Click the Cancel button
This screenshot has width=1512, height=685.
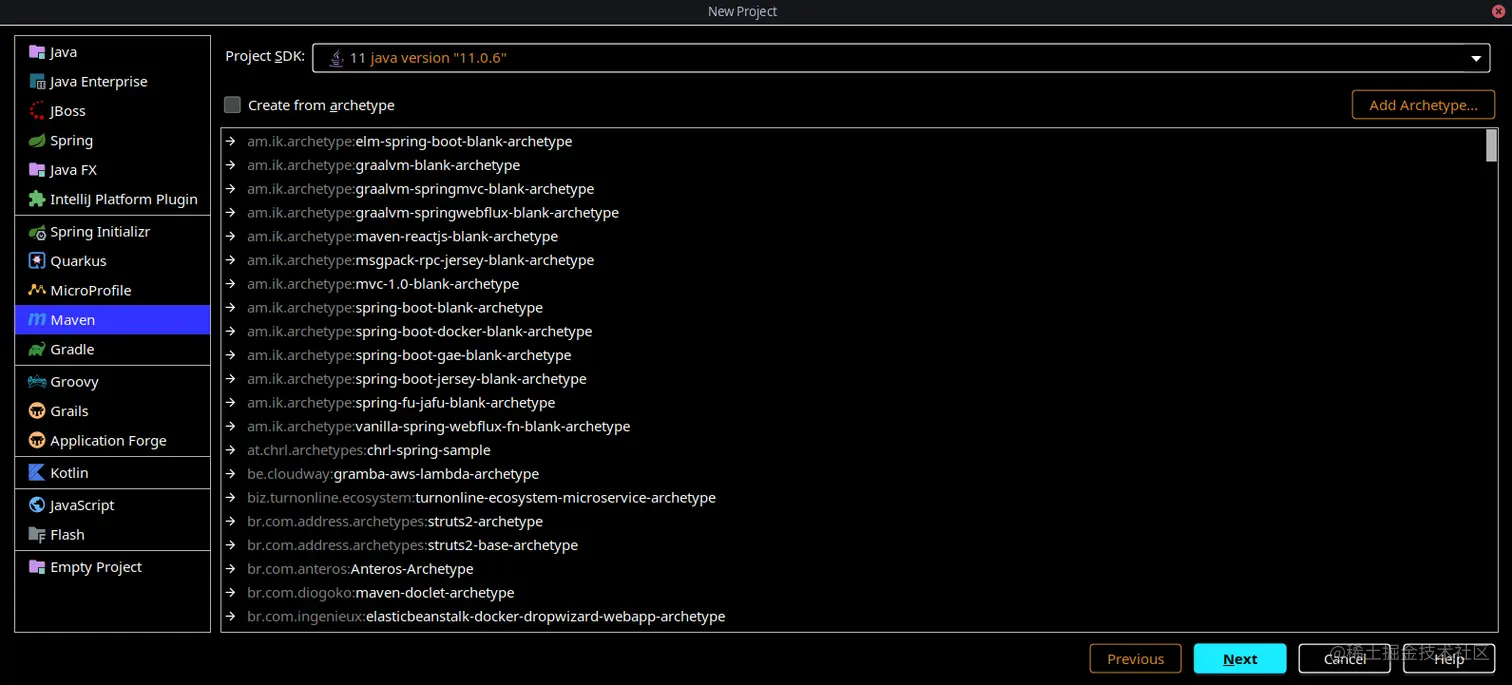1344,659
